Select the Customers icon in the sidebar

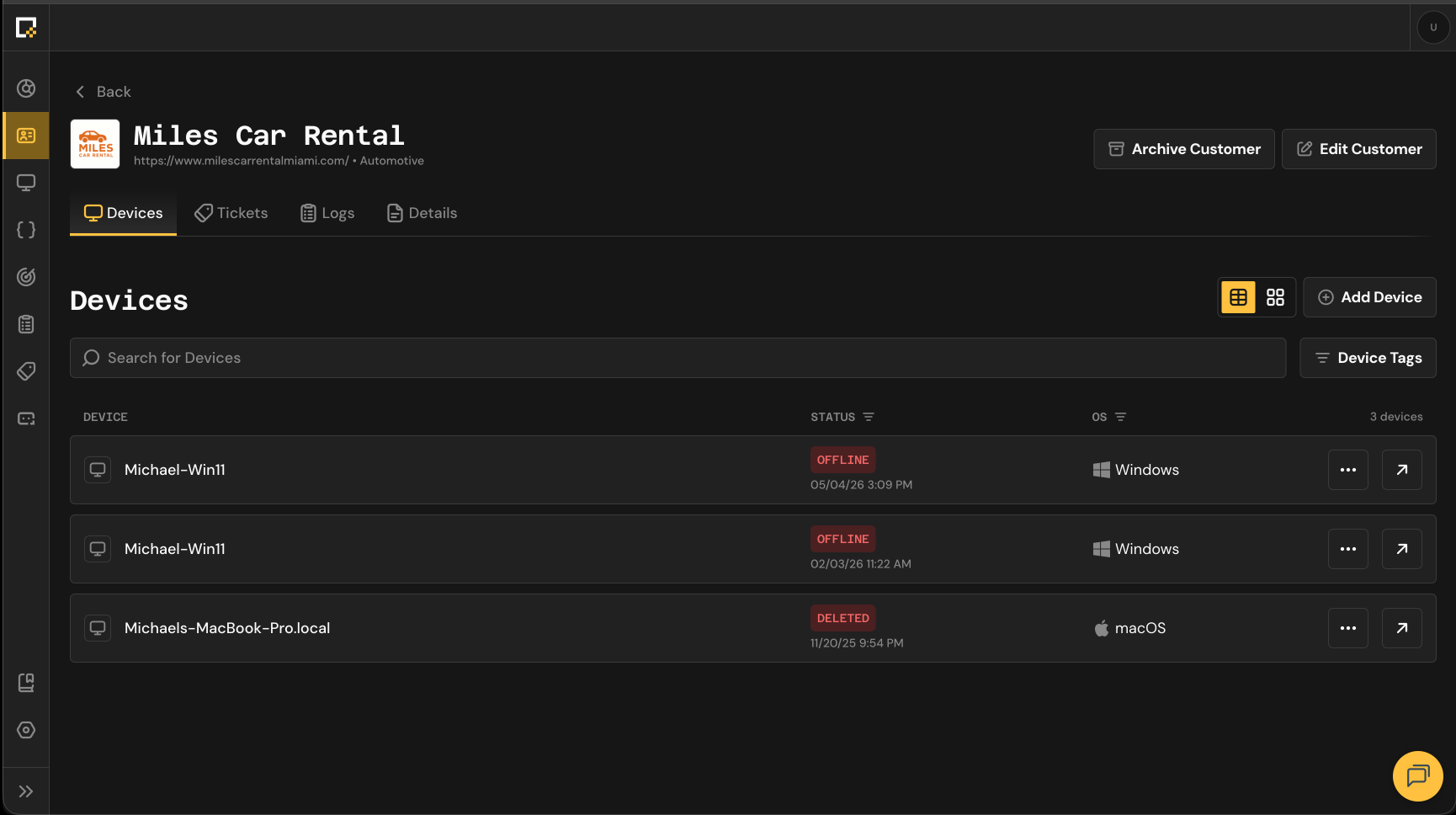tap(26, 136)
